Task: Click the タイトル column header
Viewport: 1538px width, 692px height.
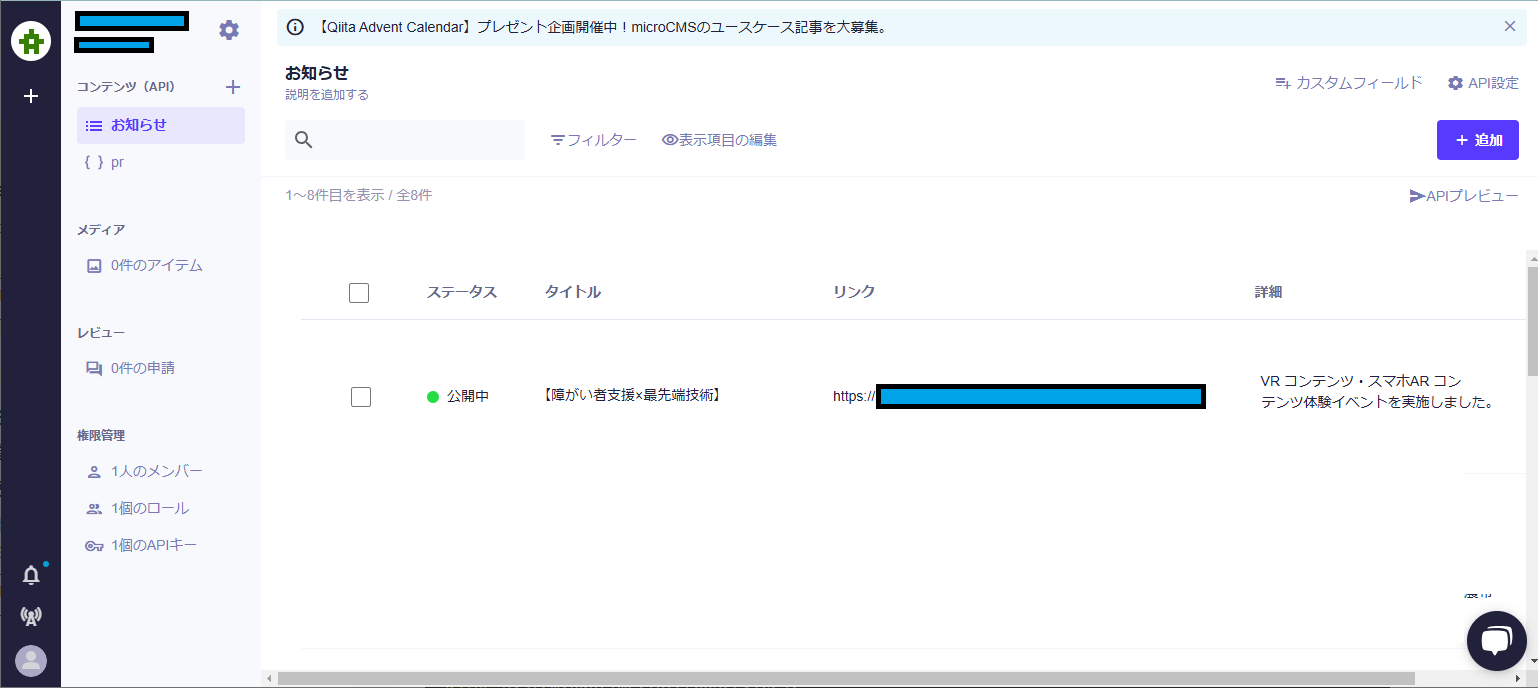Action: [x=573, y=292]
